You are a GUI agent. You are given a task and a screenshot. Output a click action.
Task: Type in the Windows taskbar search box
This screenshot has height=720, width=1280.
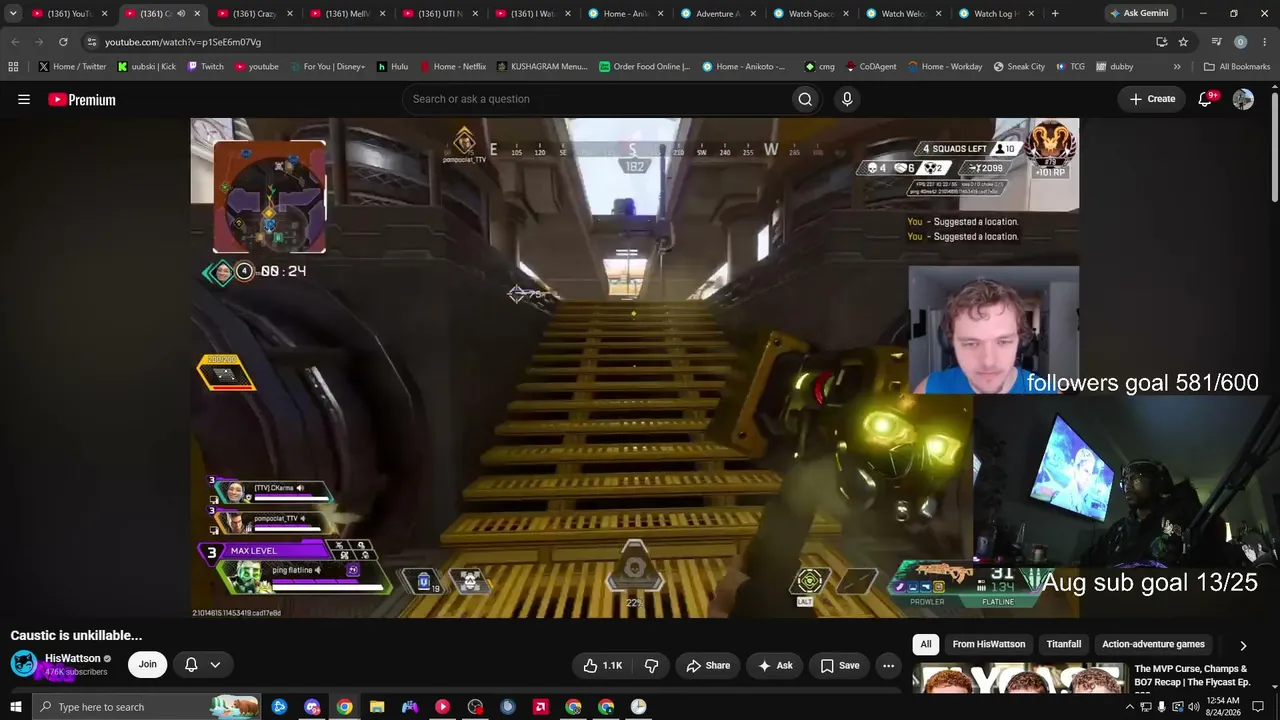(x=145, y=707)
